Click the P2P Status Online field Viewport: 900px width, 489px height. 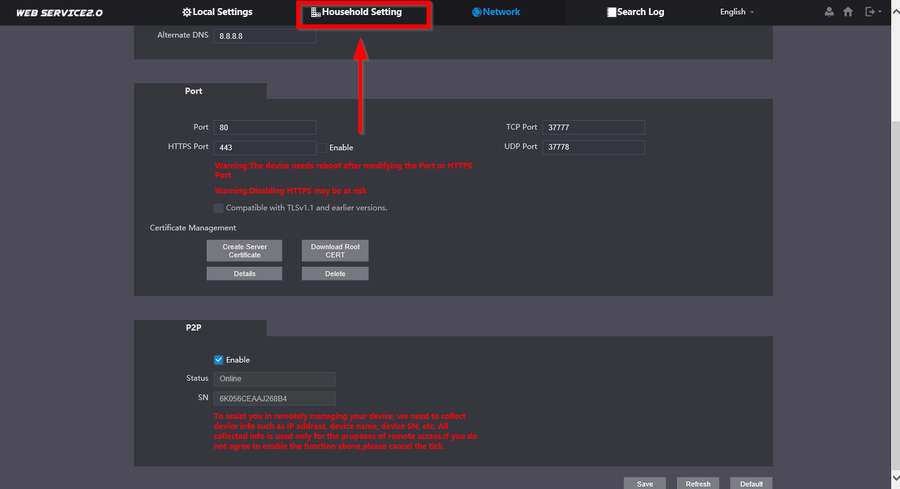pos(274,379)
